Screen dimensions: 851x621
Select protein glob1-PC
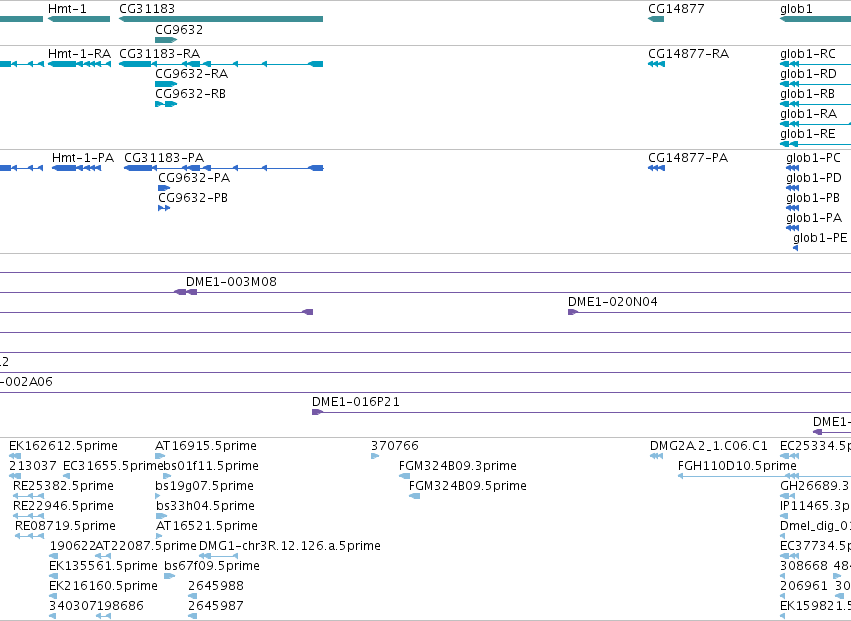(814, 158)
